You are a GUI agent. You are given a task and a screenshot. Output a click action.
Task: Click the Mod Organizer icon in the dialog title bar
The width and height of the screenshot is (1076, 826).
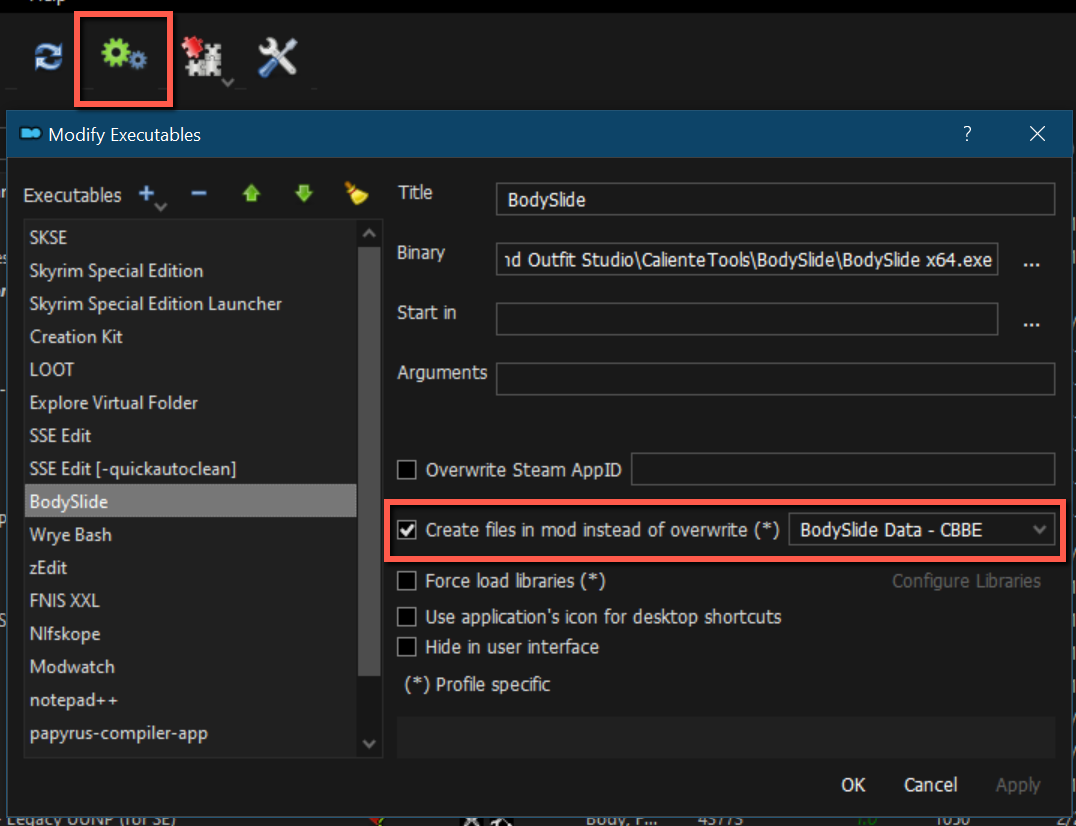coord(31,134)
